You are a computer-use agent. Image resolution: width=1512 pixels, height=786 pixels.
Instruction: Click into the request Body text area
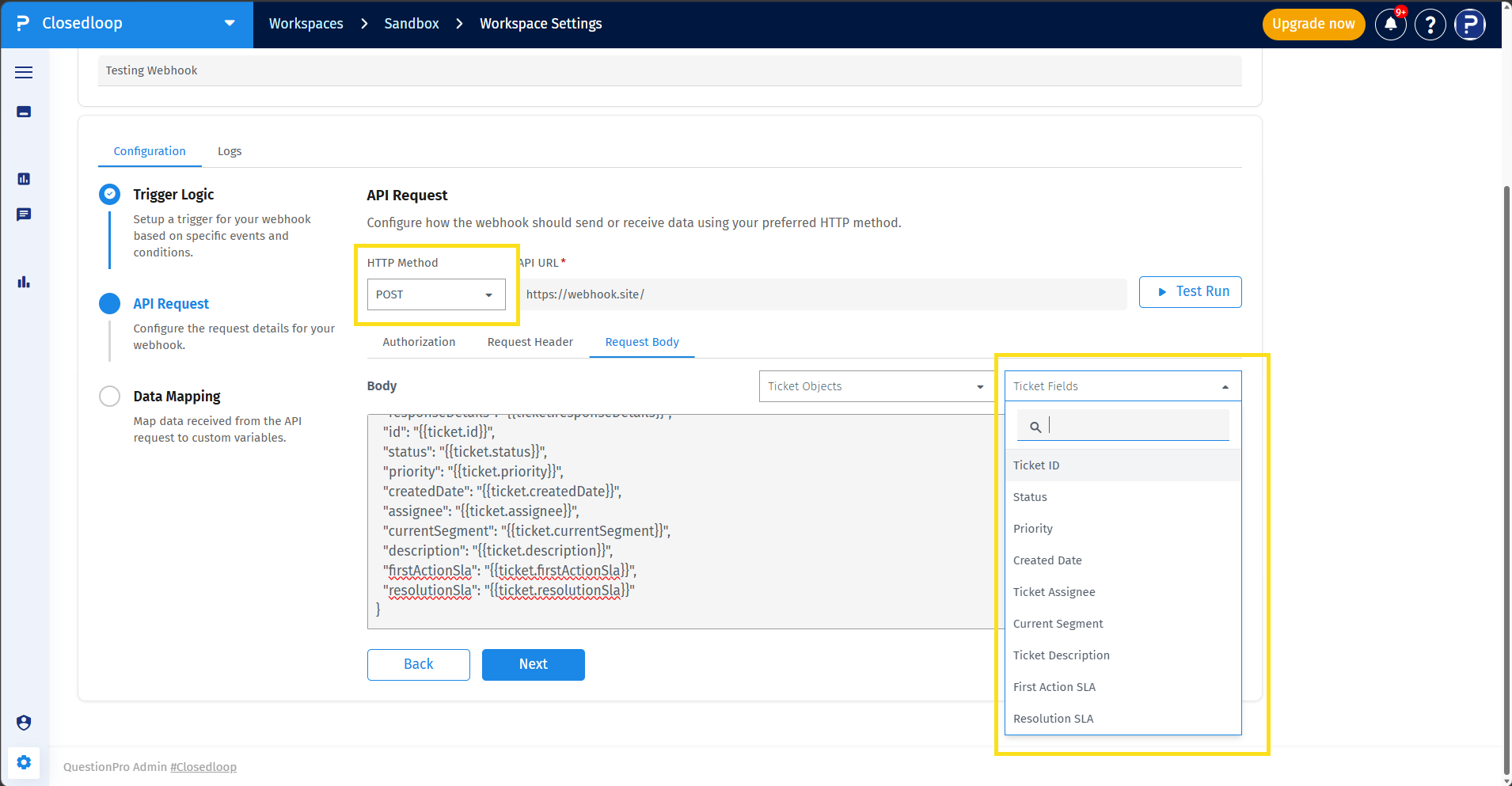click(x=686, y=522)
